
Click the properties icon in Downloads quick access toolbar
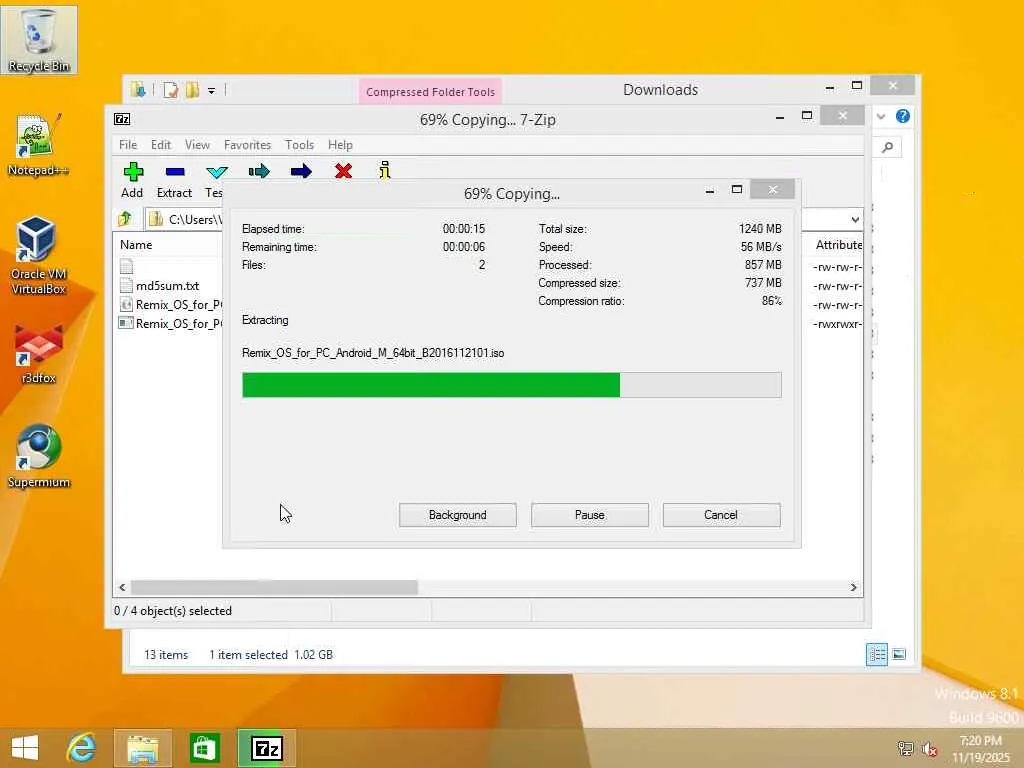(170, 90)
